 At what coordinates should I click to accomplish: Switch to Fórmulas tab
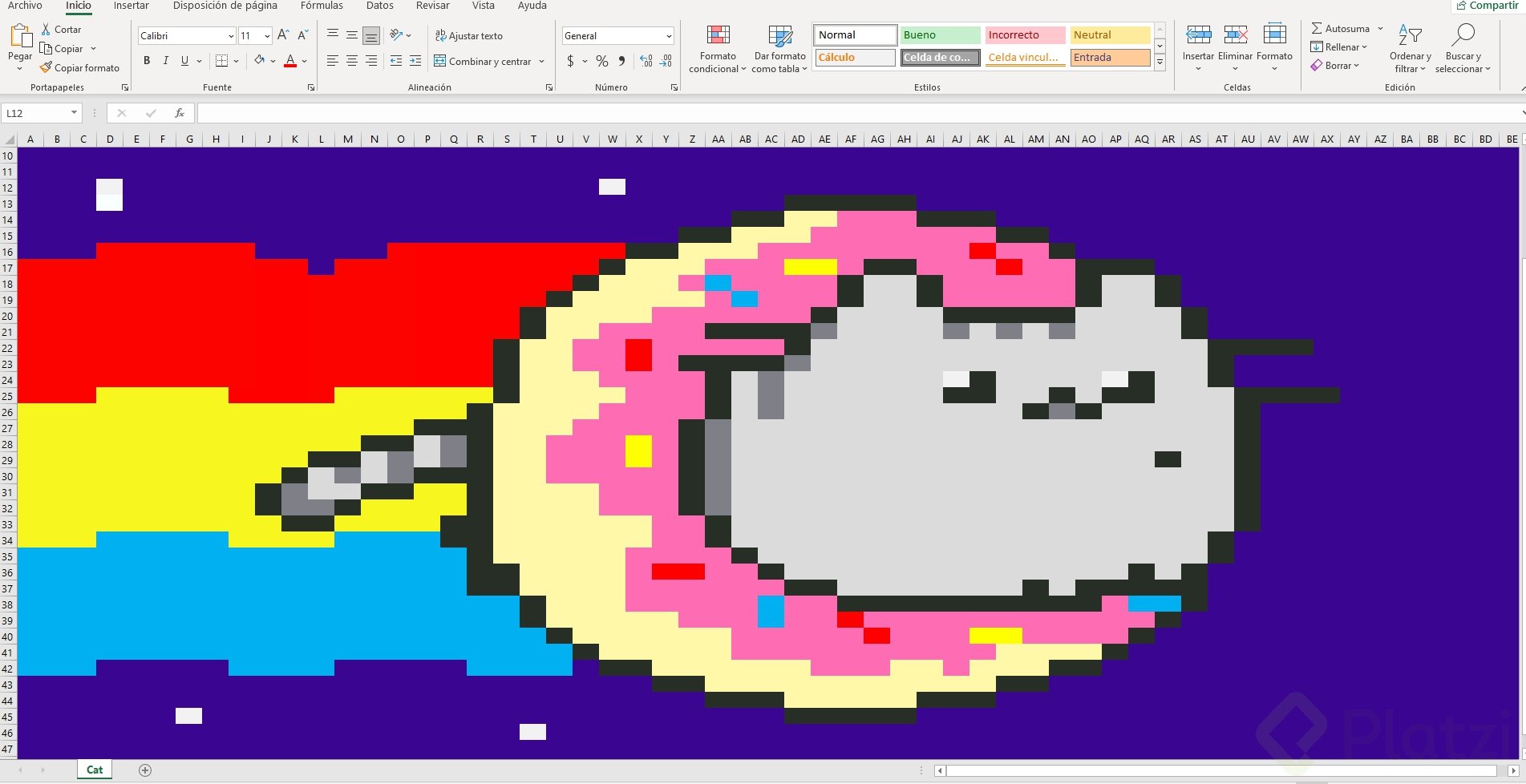(x=322, y=6)
